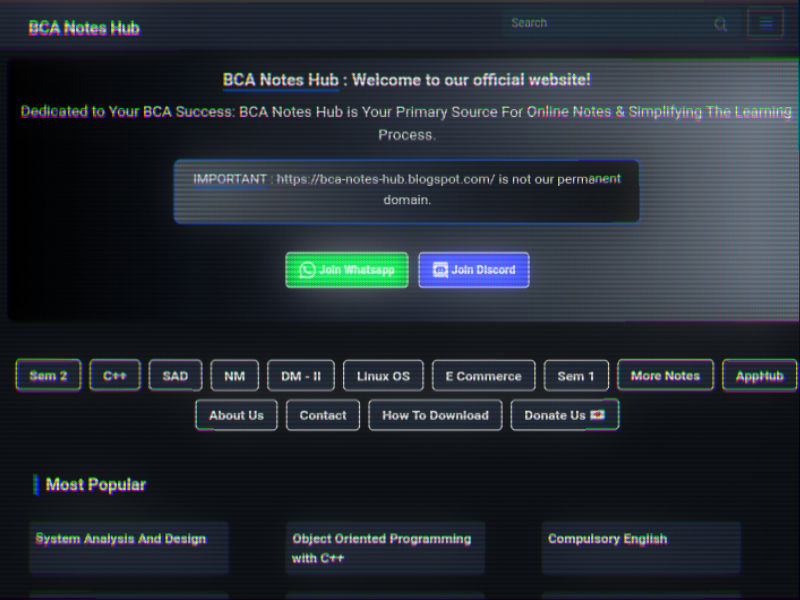
Task: Select the DM - II category
Action: [x=301, y=376]
